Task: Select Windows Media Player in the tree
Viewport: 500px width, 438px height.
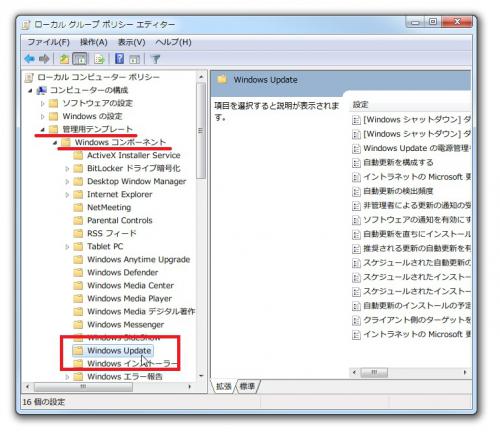Action: tap(129, 298)
